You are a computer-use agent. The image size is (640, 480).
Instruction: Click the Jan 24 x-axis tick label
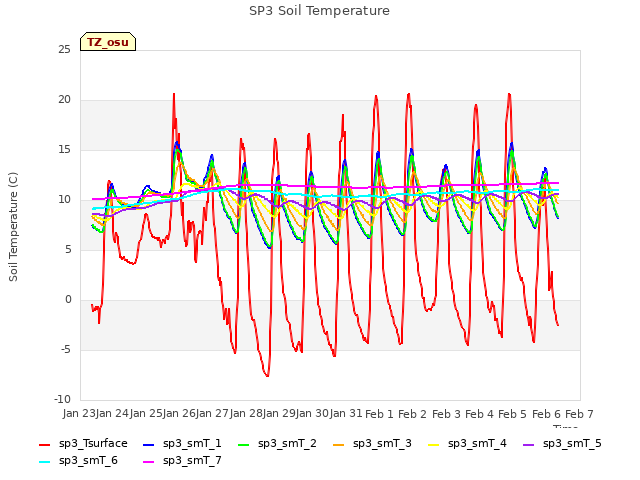click(x=112, y=413)
